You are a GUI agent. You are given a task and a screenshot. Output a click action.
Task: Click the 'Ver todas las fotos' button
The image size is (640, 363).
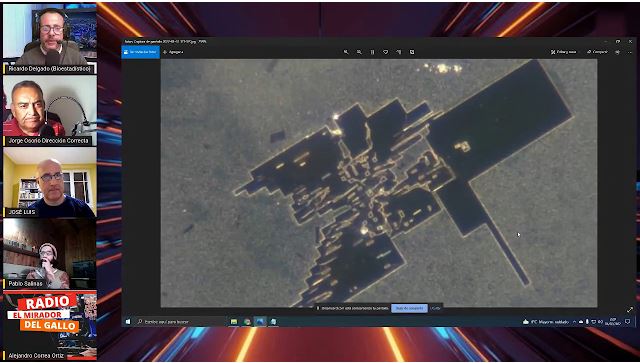pos(140,52)
